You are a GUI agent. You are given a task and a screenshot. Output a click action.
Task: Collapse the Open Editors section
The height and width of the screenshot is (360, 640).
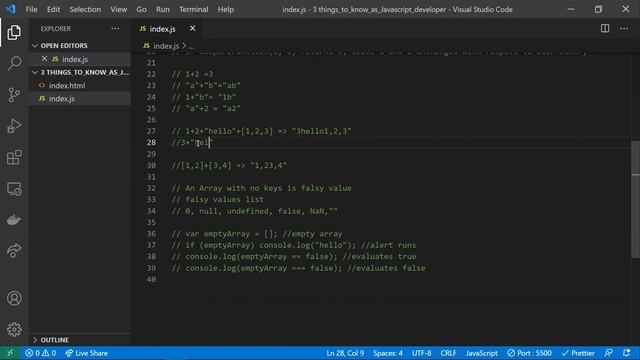point(80,45)
